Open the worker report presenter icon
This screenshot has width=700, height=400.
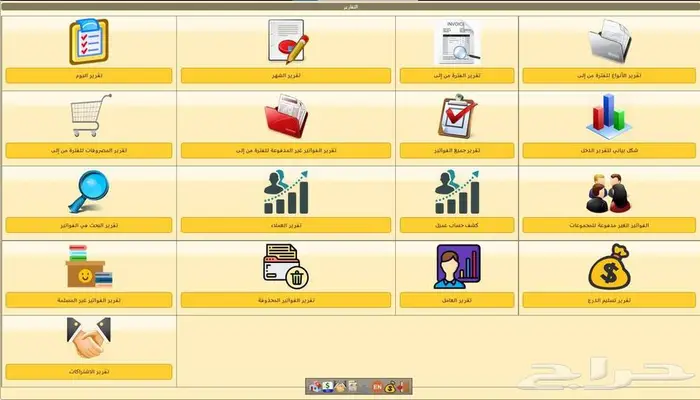(x=457, y=267)
